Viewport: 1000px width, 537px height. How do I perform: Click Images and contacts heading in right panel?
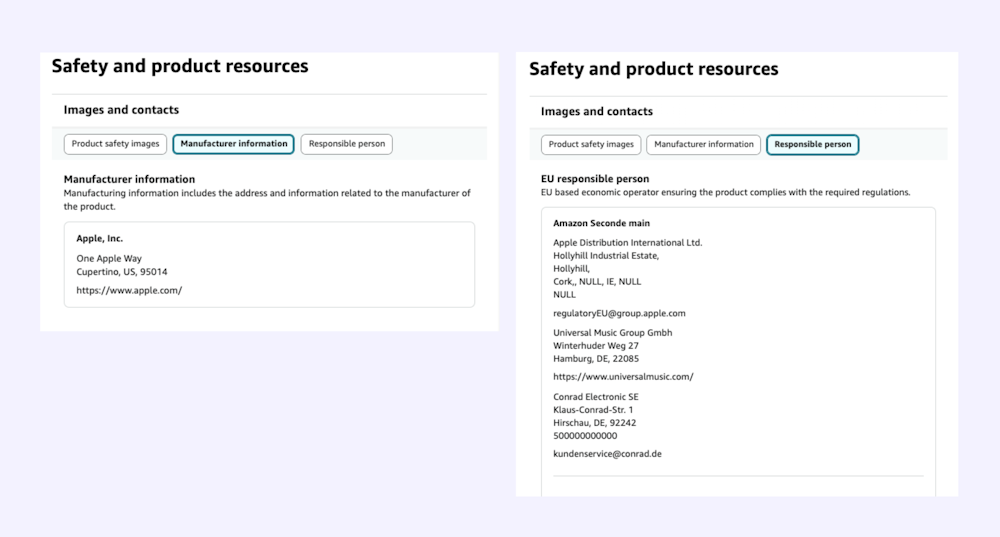pos(597,112)
